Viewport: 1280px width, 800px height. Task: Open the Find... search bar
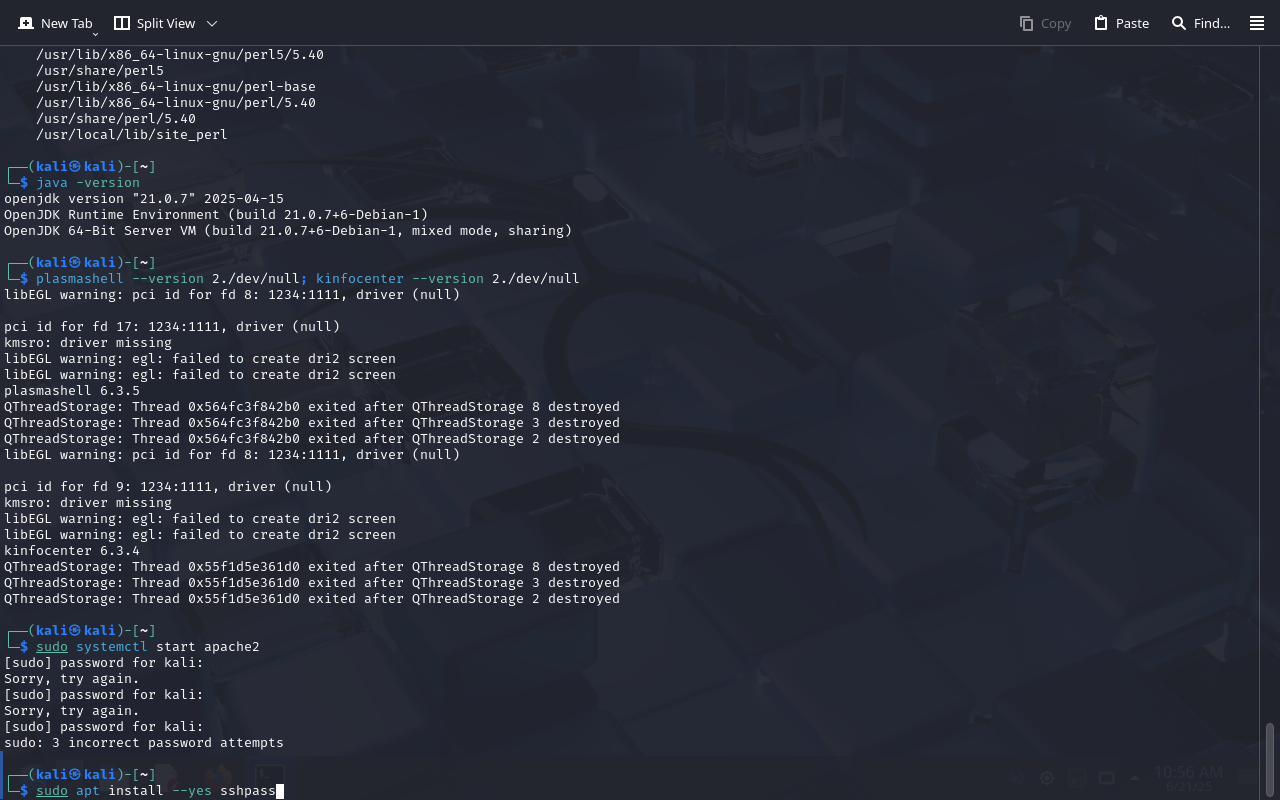point(1200,23)
